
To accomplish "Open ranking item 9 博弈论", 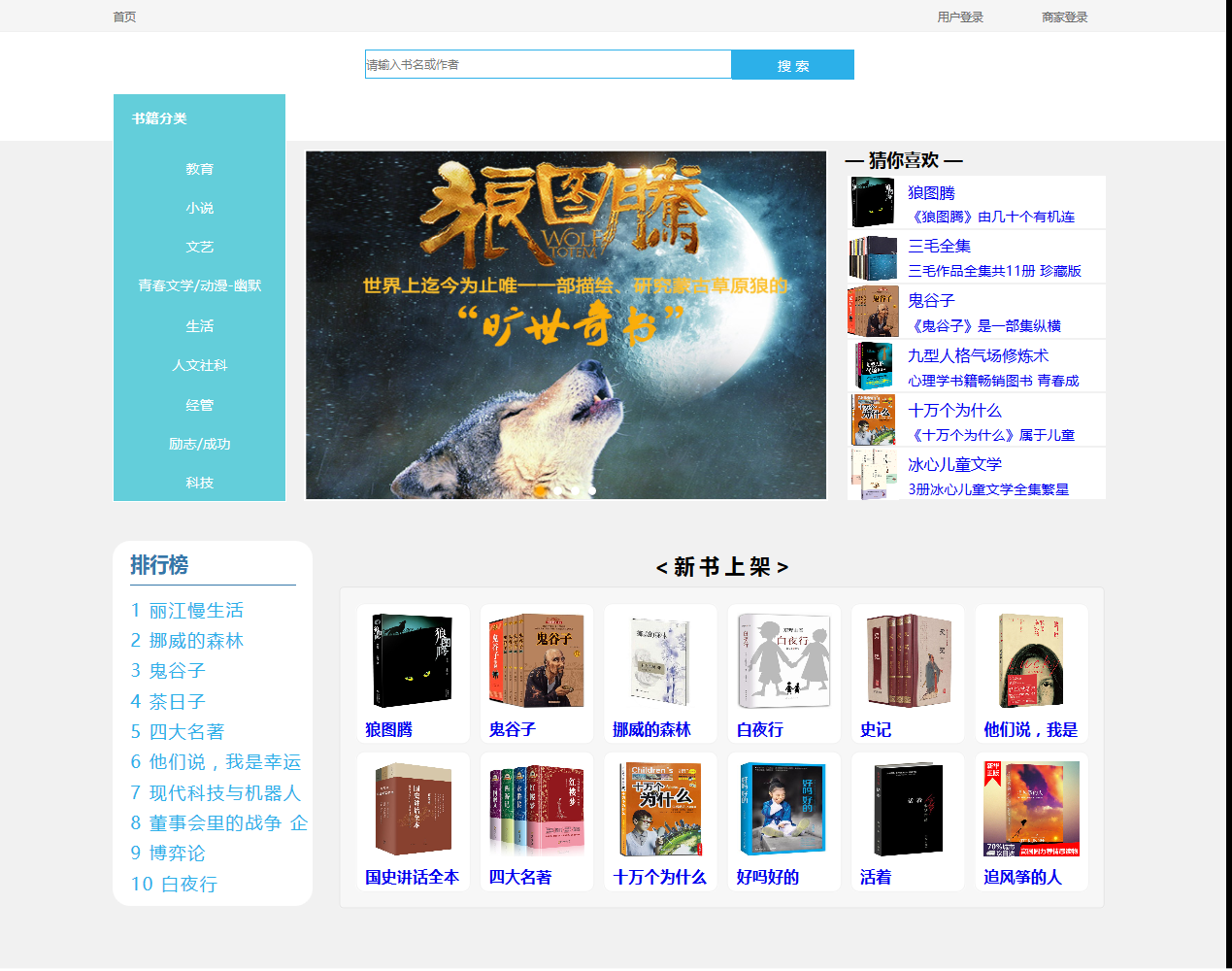I will click(x=168, y=853).
